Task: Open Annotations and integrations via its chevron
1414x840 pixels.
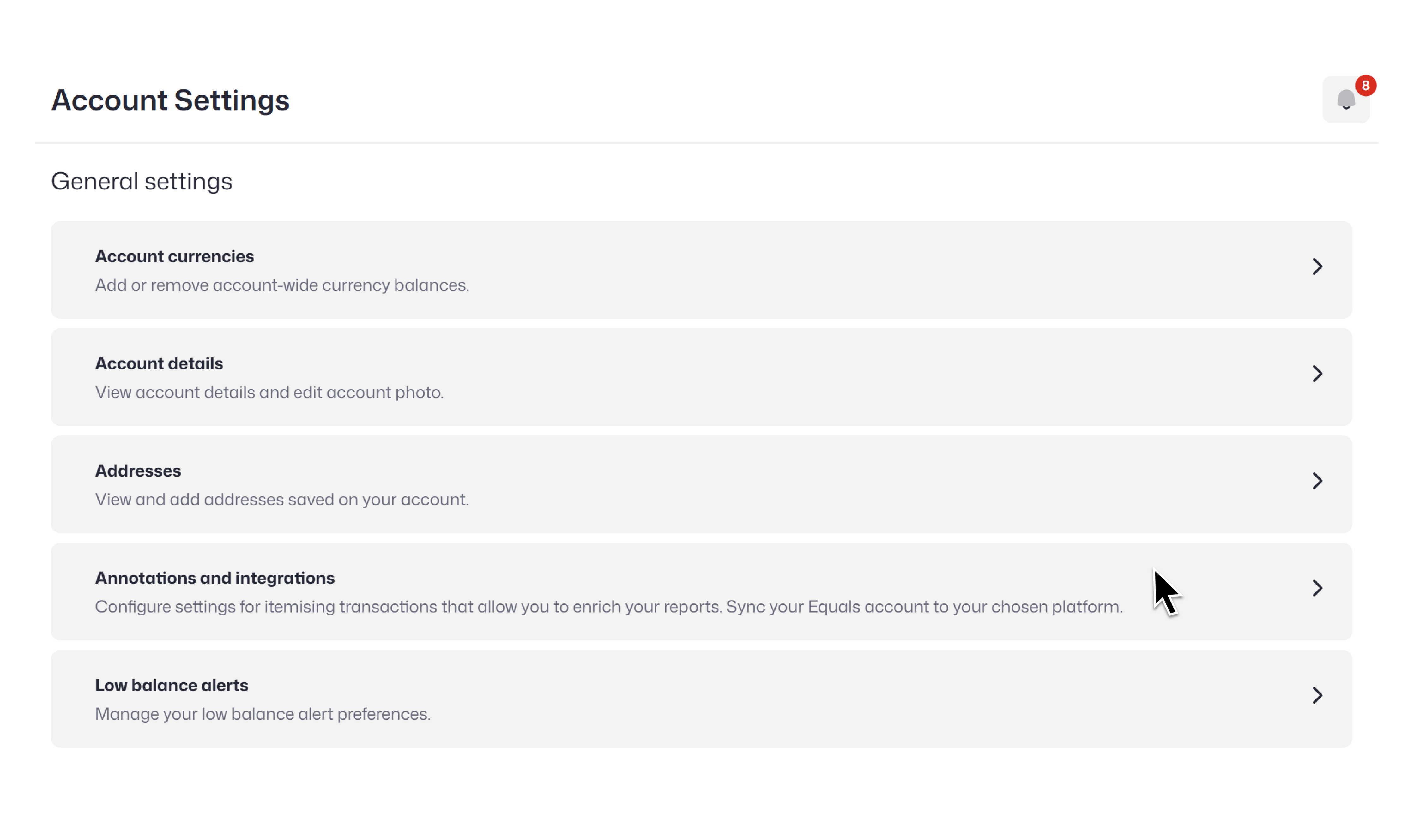Action: 1317,588
